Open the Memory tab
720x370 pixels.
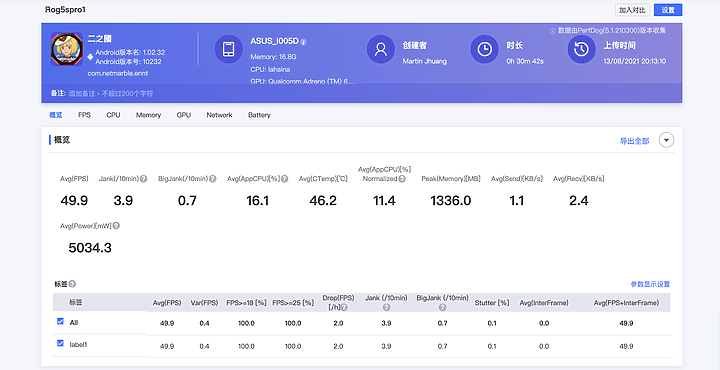(x=148, y=115)
